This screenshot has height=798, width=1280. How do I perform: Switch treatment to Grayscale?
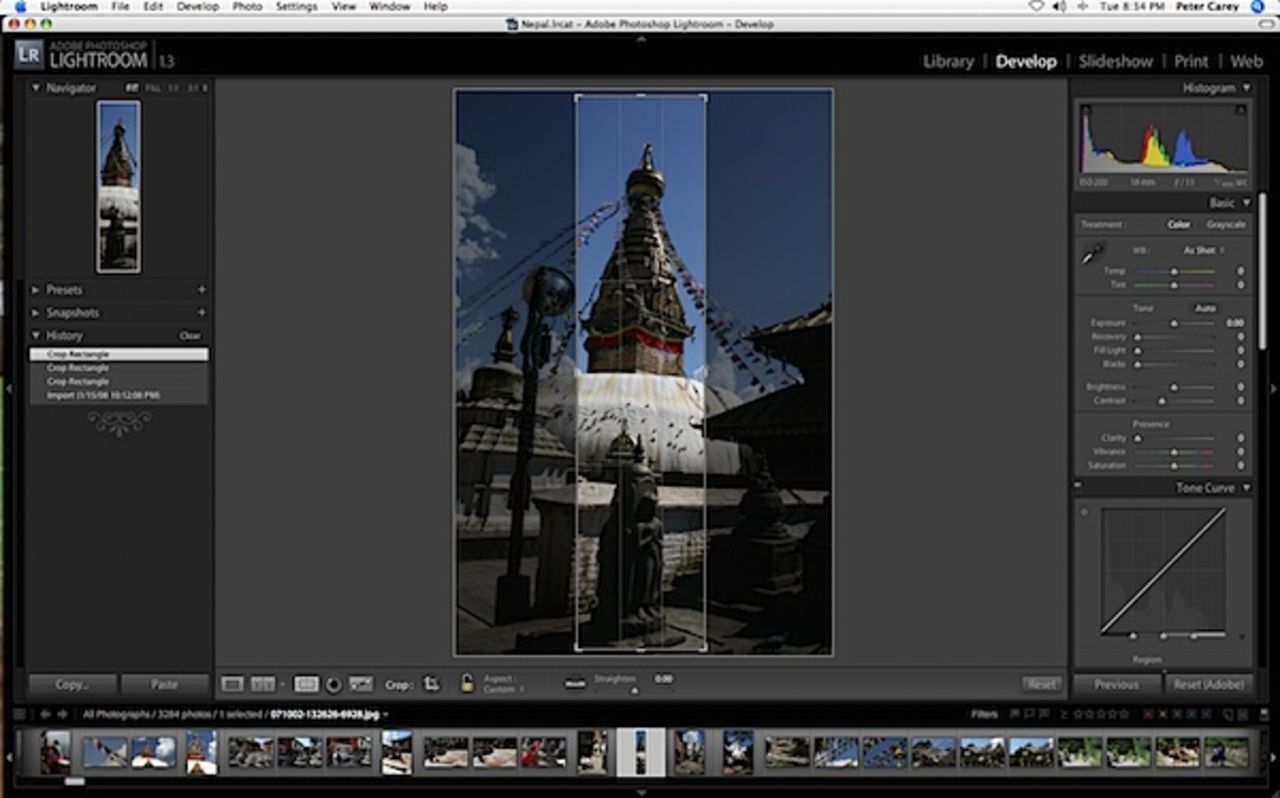(x=1225, y=225)
